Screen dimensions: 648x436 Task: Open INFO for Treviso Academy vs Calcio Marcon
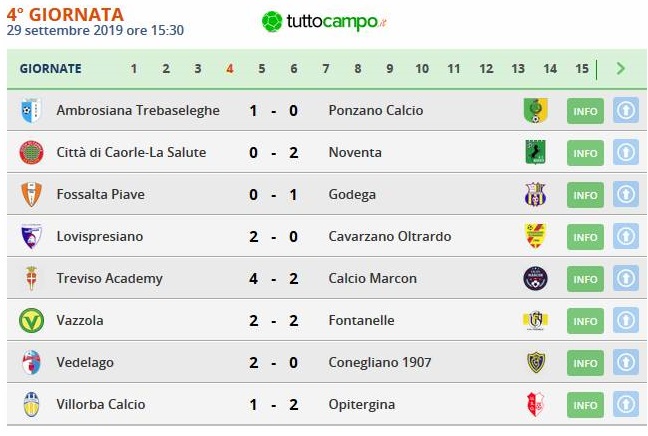[585, 279]
